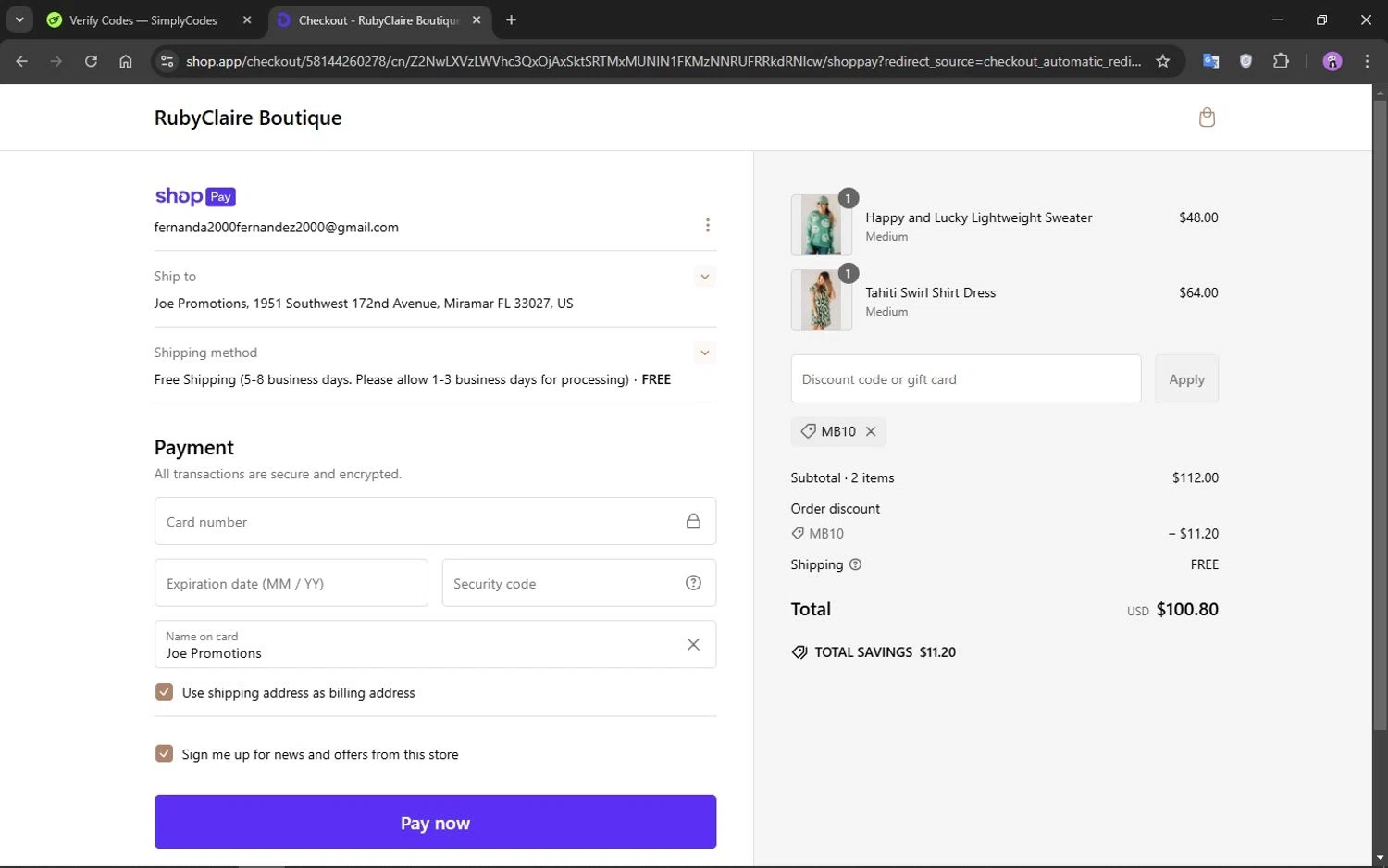Click the Joe Promotions shipping address text
The height and width of the screenshot is (868, 1388).
click(364, 304)
